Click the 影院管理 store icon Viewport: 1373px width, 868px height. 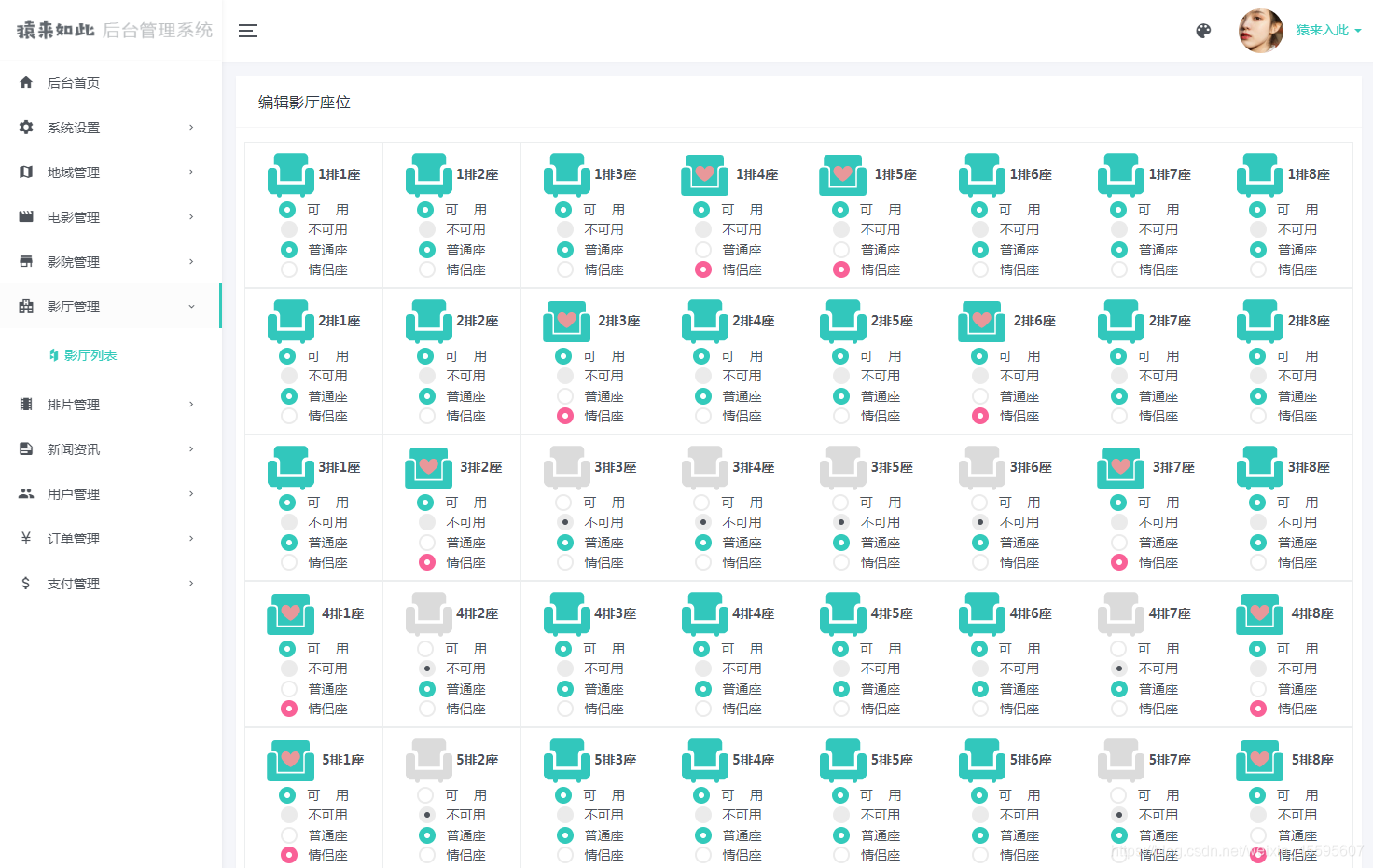tap(26, 262)
